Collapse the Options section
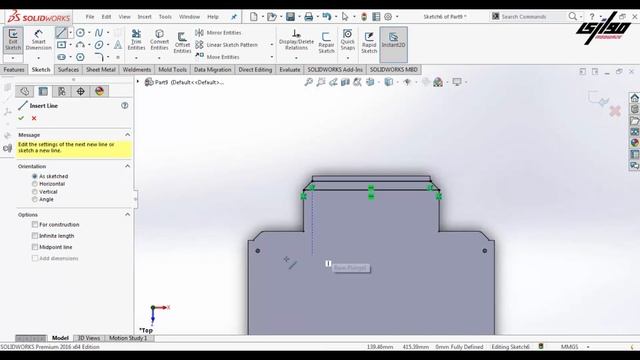The width and height of the screenshot is (640, 360). coord(128,214)
